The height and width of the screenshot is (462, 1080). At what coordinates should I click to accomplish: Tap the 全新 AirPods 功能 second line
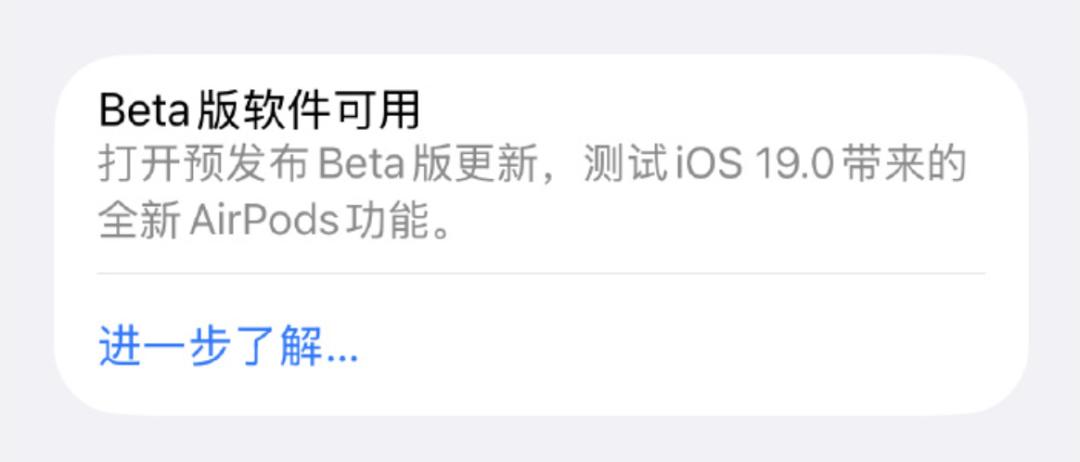(276, 222)
